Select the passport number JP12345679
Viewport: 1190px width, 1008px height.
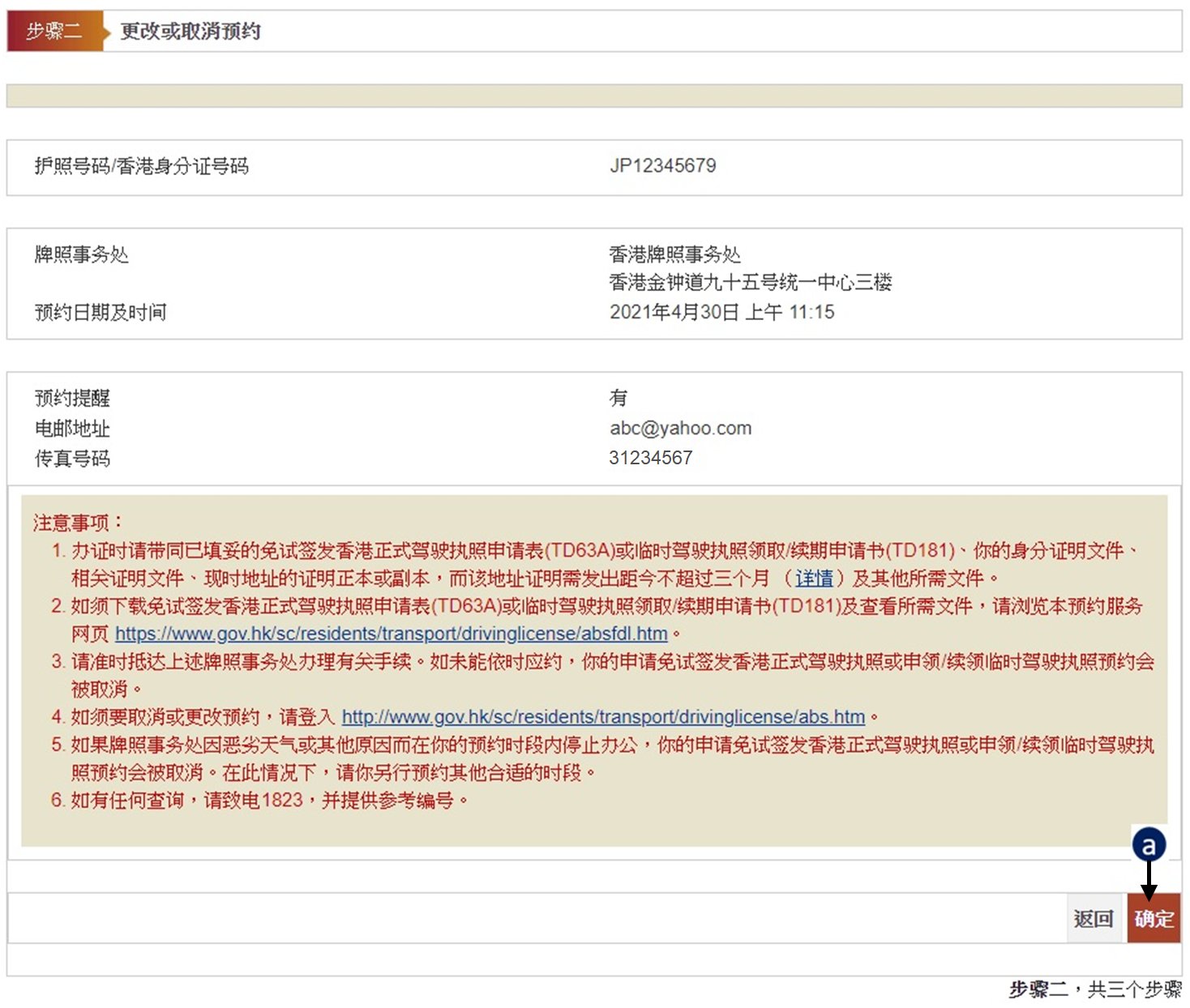pos(662,166)
